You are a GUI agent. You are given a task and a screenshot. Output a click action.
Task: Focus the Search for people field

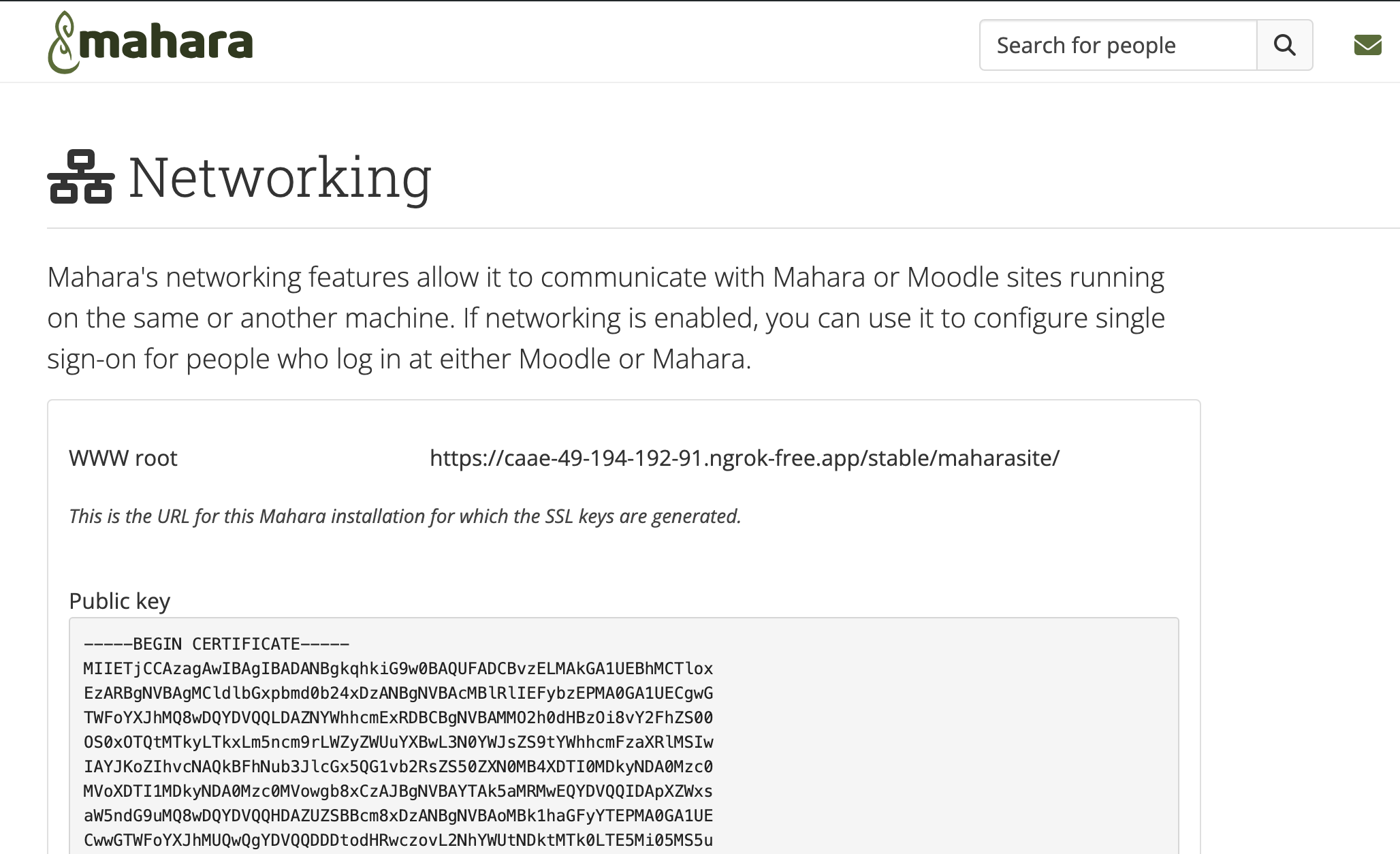coord(1118,45)
